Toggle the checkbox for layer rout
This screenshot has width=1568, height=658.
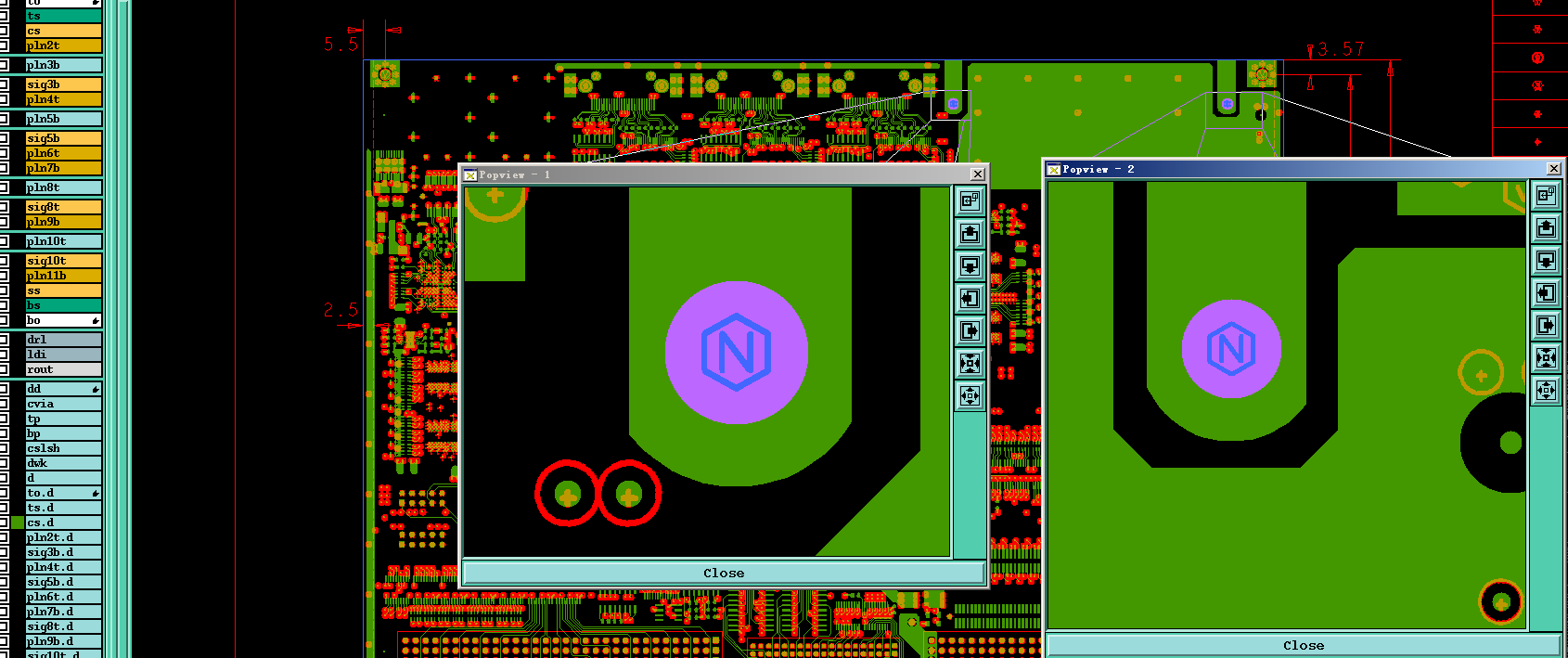pyautogui.click(x=4, y=369)
